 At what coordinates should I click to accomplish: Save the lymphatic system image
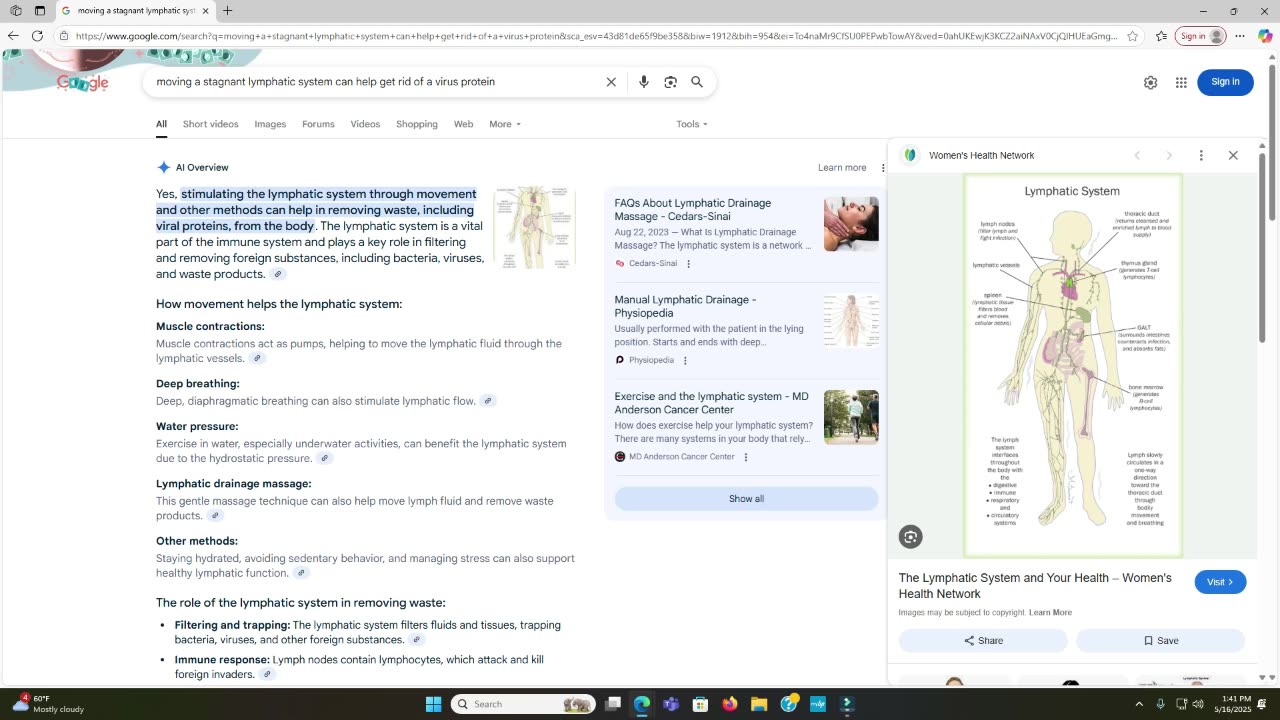[1160, 641]
